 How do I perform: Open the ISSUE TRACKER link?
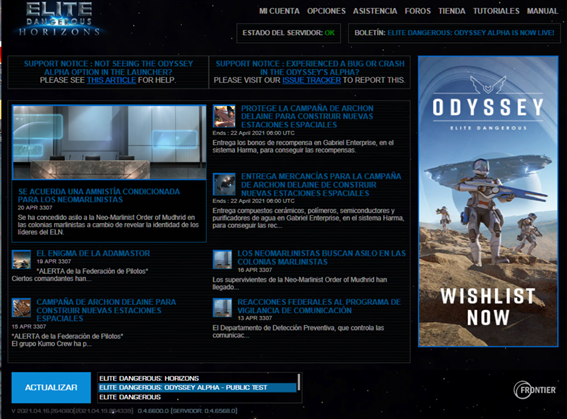311,80
